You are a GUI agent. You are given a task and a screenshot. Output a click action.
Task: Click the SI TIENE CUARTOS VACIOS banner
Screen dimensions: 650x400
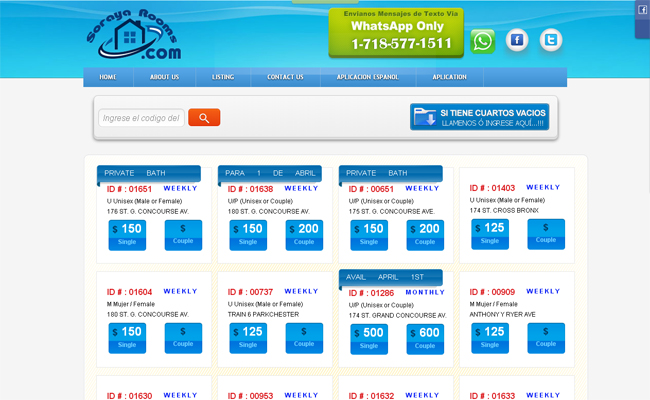(x=479, y=117)
